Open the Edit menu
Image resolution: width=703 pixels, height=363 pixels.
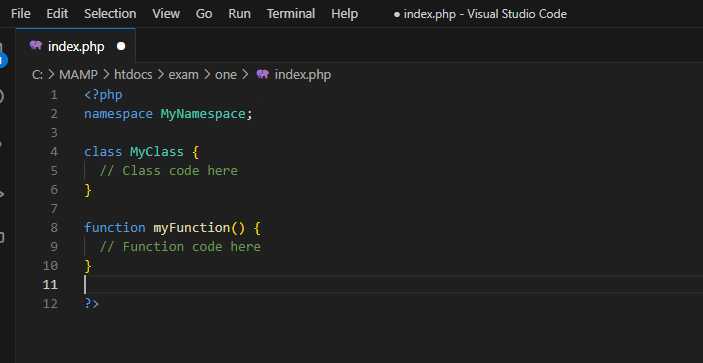[57, 14]
